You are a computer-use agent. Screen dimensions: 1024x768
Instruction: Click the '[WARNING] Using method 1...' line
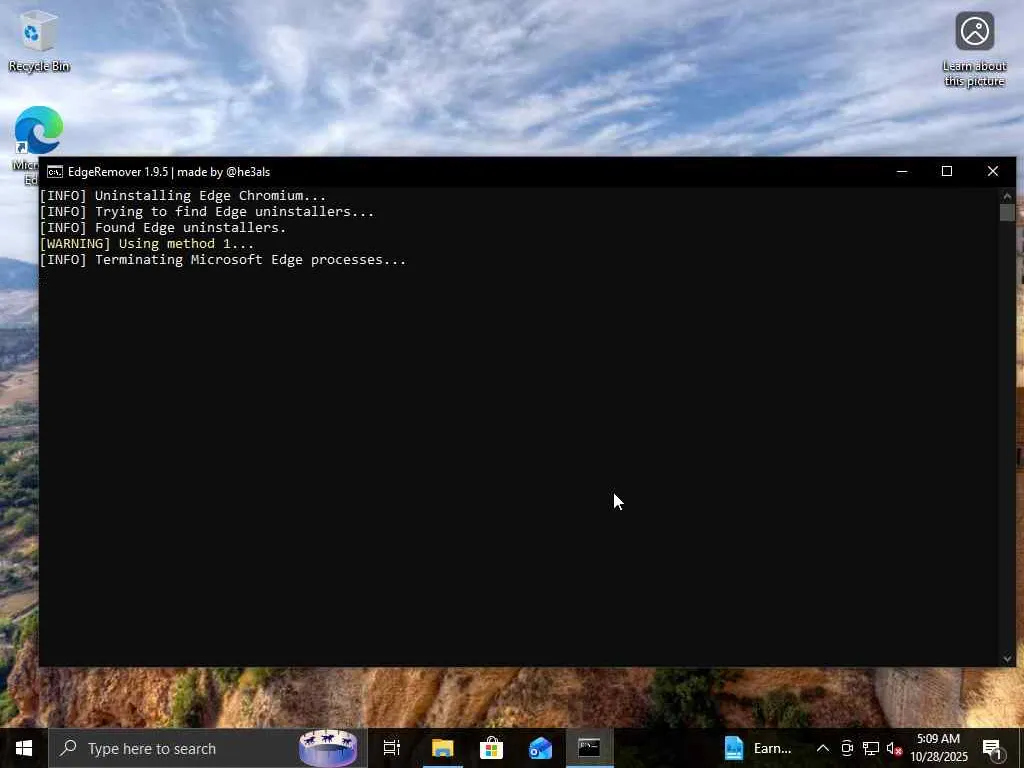point(147,244)
